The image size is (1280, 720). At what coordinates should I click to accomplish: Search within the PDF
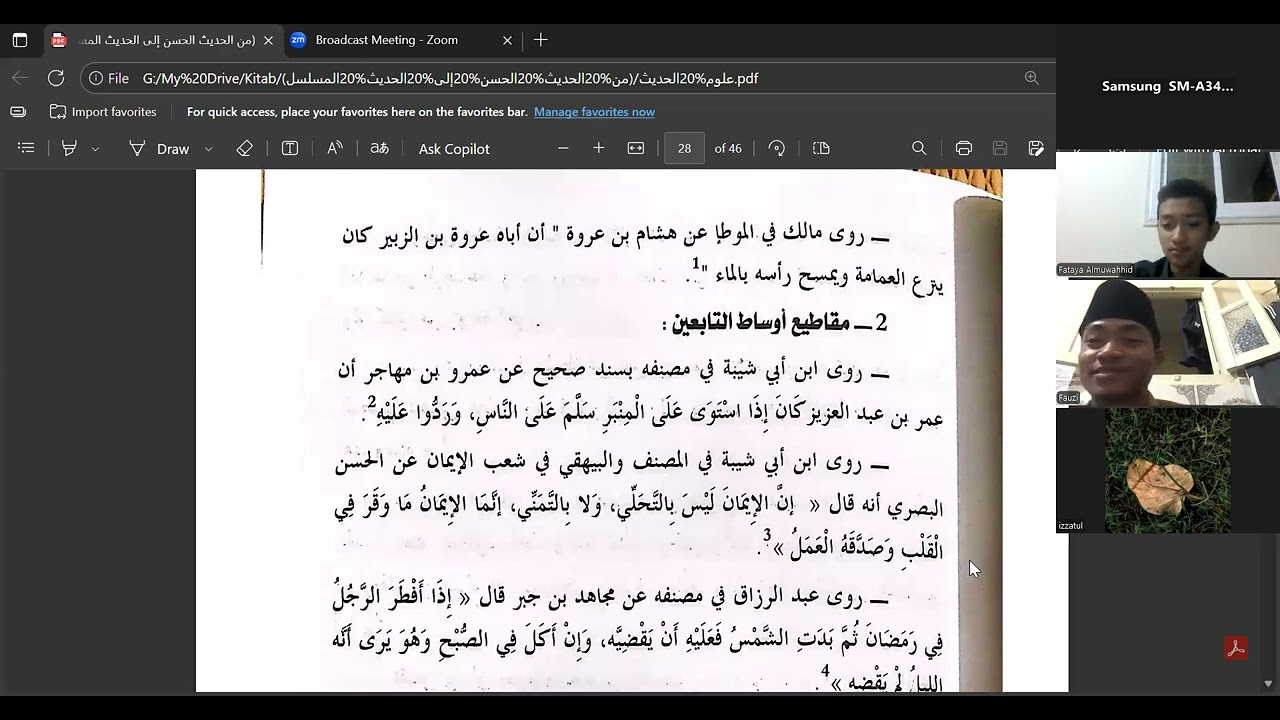coord(919,148)
